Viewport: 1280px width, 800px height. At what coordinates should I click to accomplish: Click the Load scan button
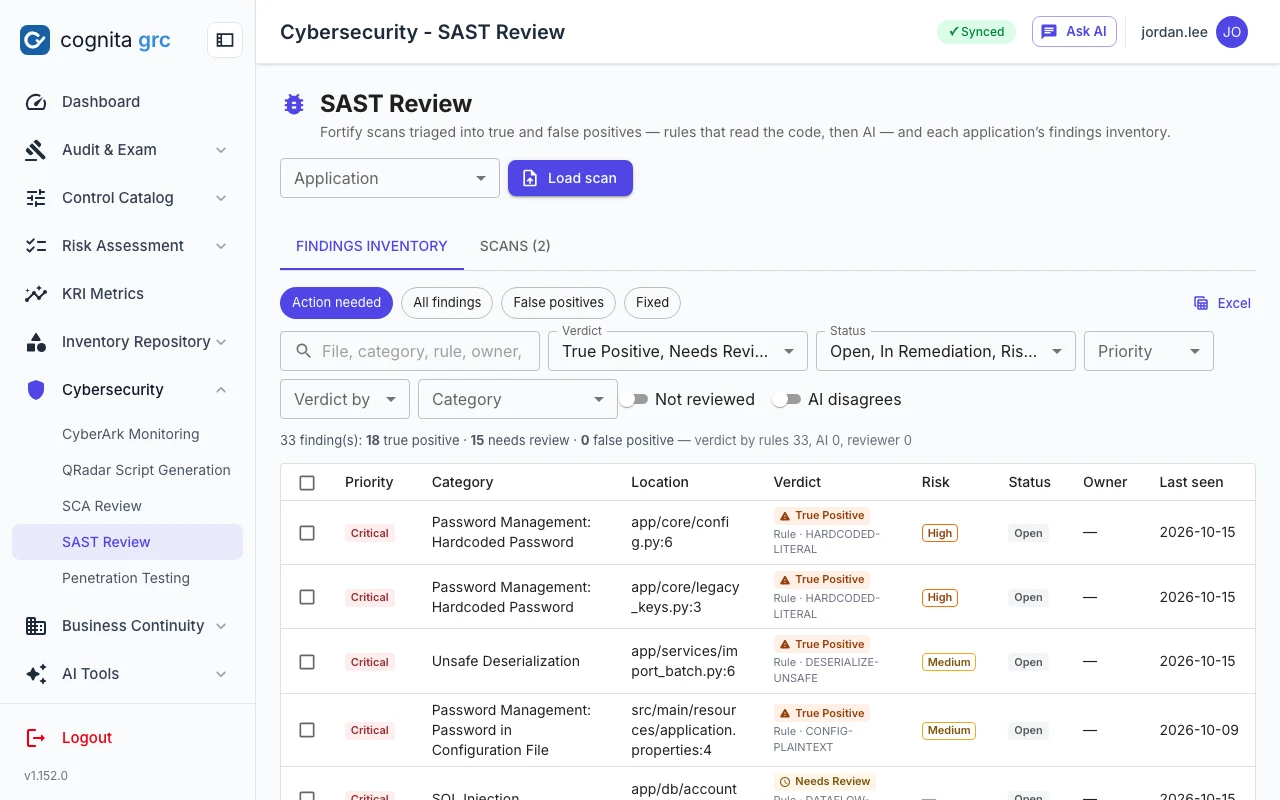click(570, 178)
